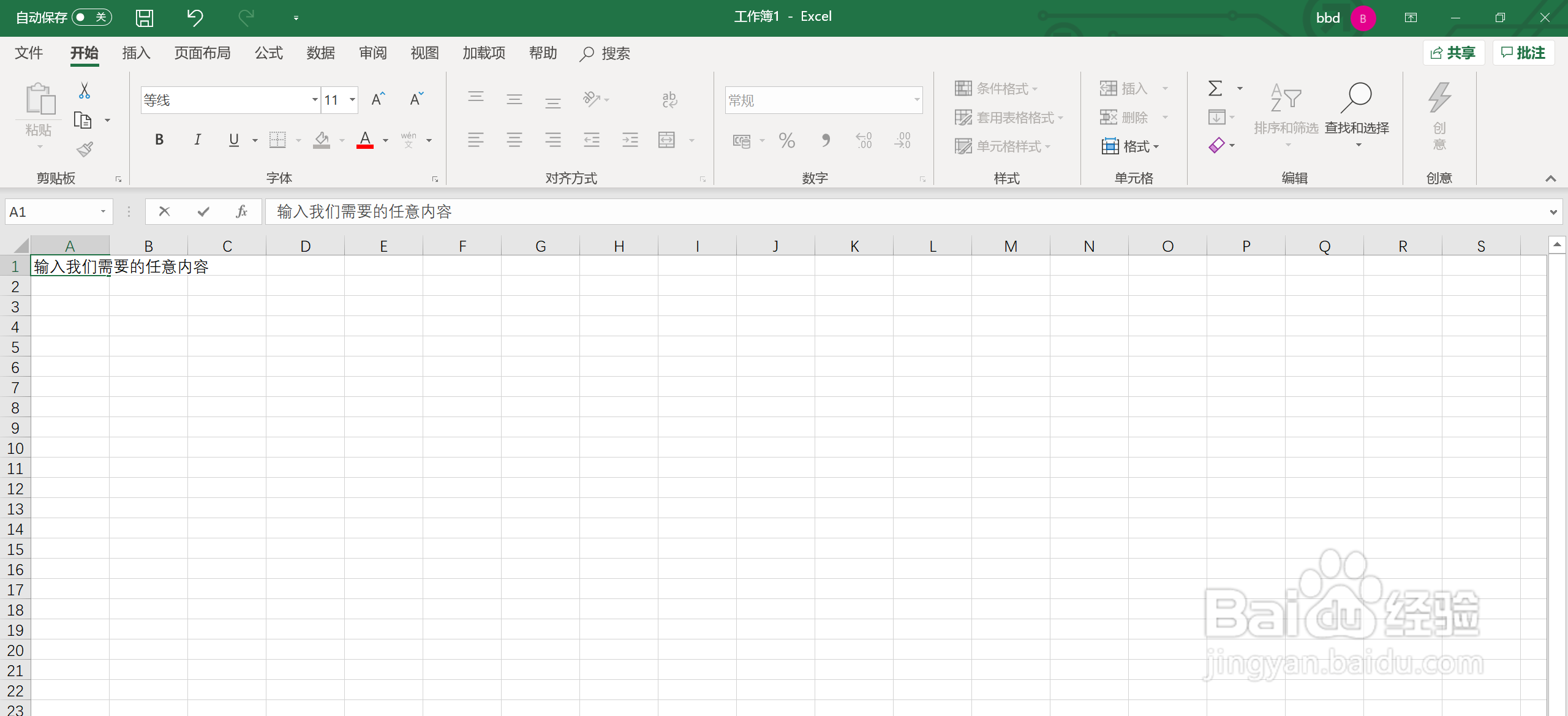Expand the number format combo box

916,100
